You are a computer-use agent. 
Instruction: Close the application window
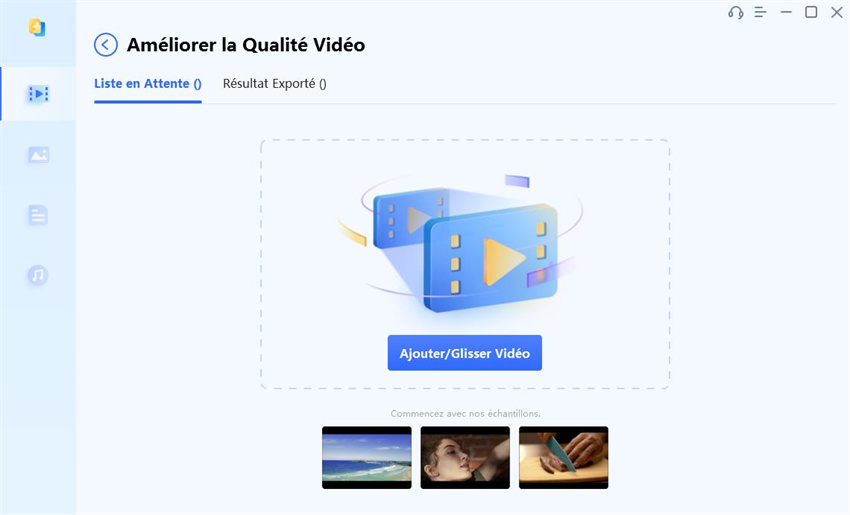pyautogui.click(x=836, y=12)
